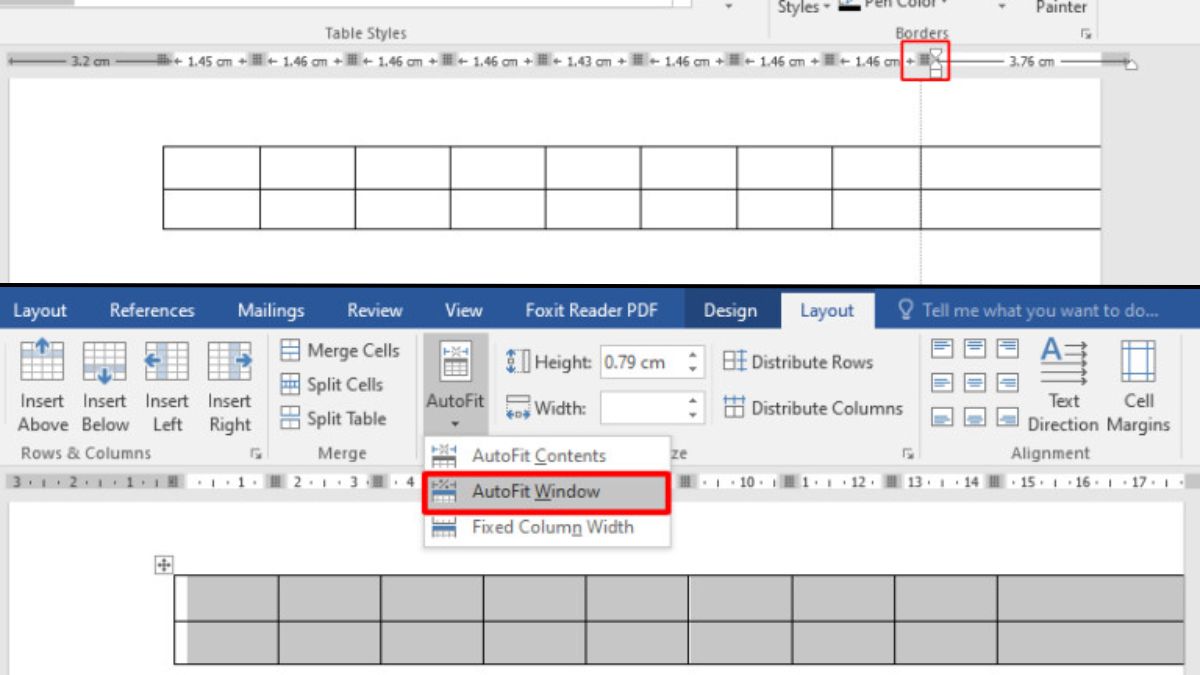Image resolution: width=1200 pixels, height=675 pixels.
Task: Open the References tab
Action: tap(152, 311)
